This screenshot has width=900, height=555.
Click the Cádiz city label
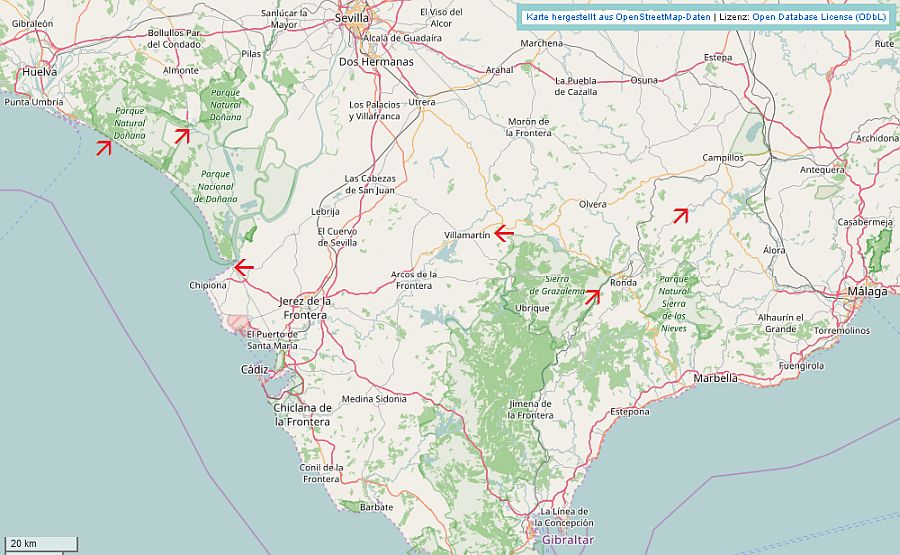[254, 370]
